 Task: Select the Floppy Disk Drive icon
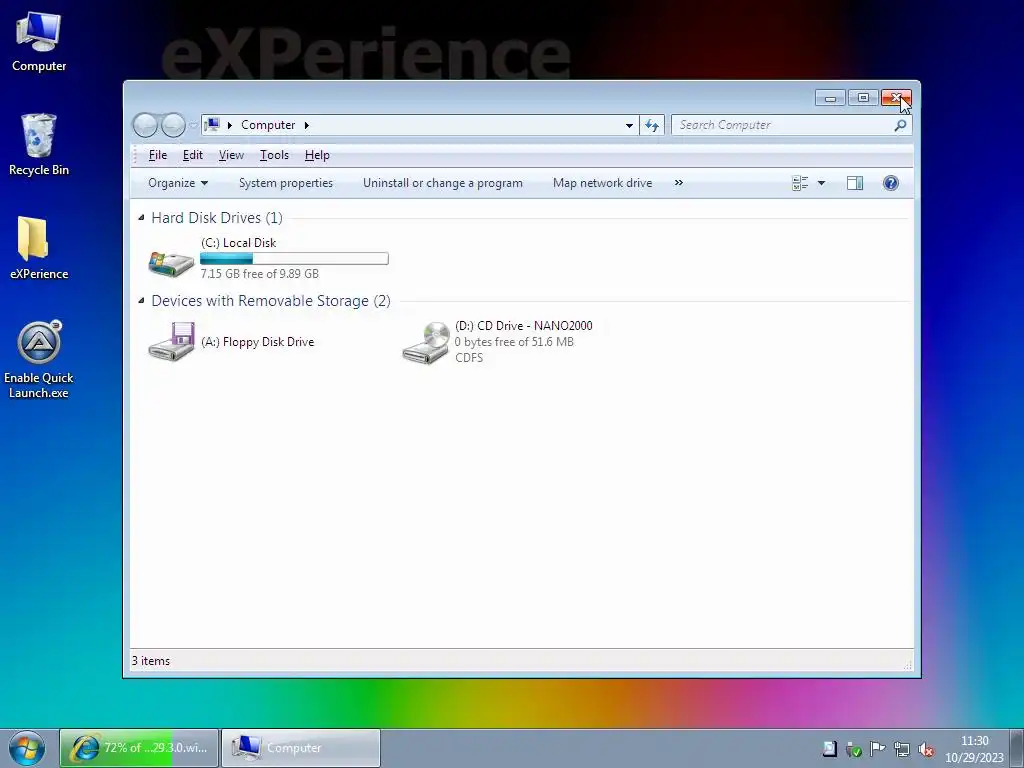[171, 341]
